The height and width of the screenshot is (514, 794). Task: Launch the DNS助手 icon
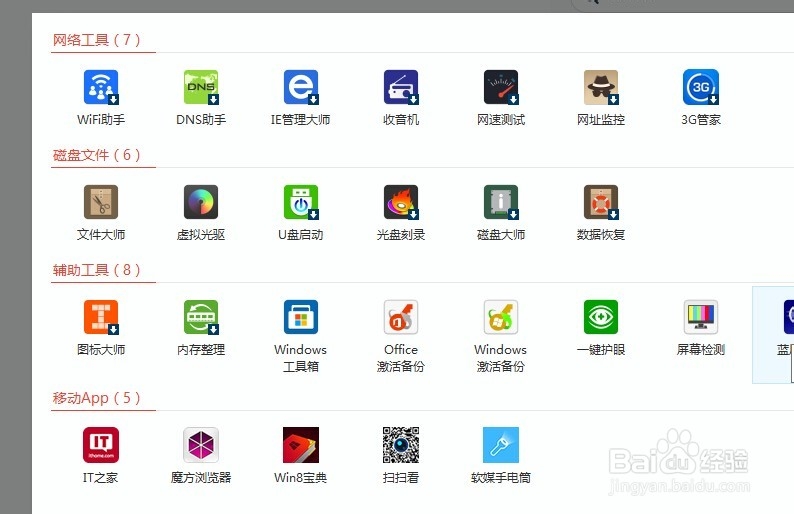(x=201, y=87)
